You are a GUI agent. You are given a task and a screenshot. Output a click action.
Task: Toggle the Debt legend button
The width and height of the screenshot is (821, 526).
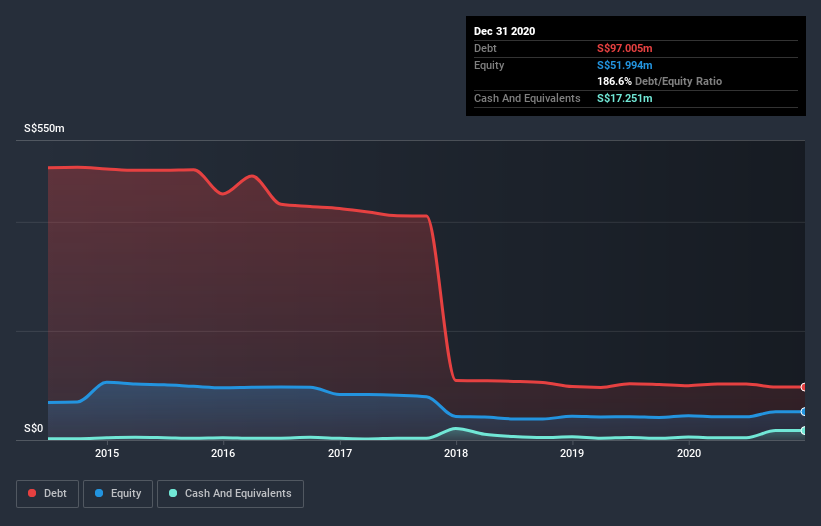click(48, 494)
